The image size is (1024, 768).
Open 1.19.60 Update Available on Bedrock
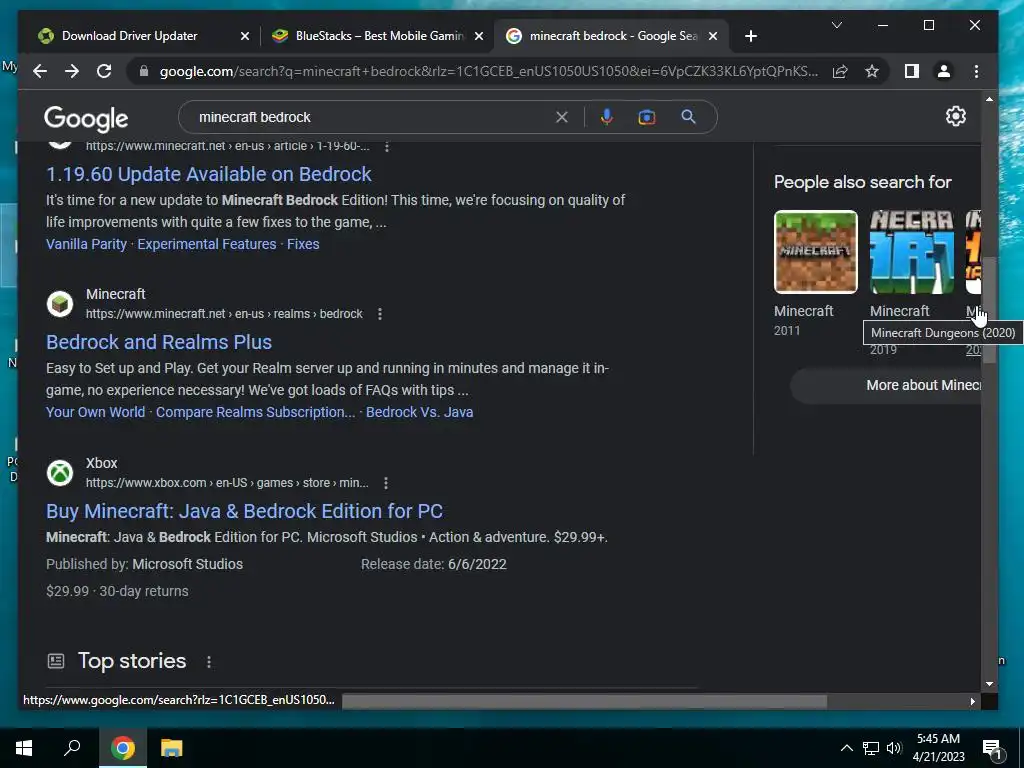209,174
